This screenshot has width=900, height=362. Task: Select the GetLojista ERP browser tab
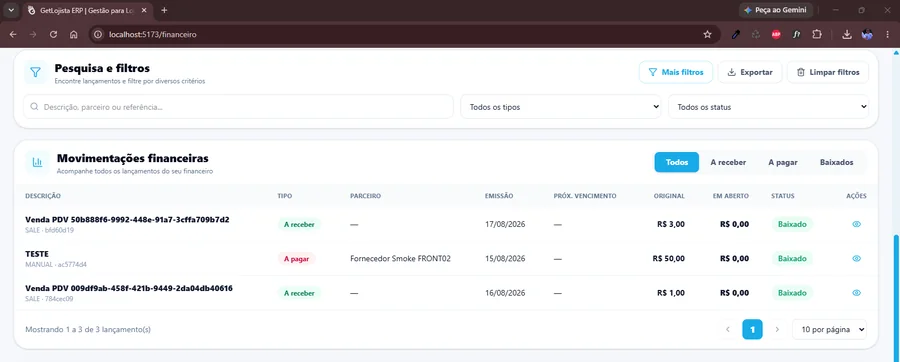[88, 10]
